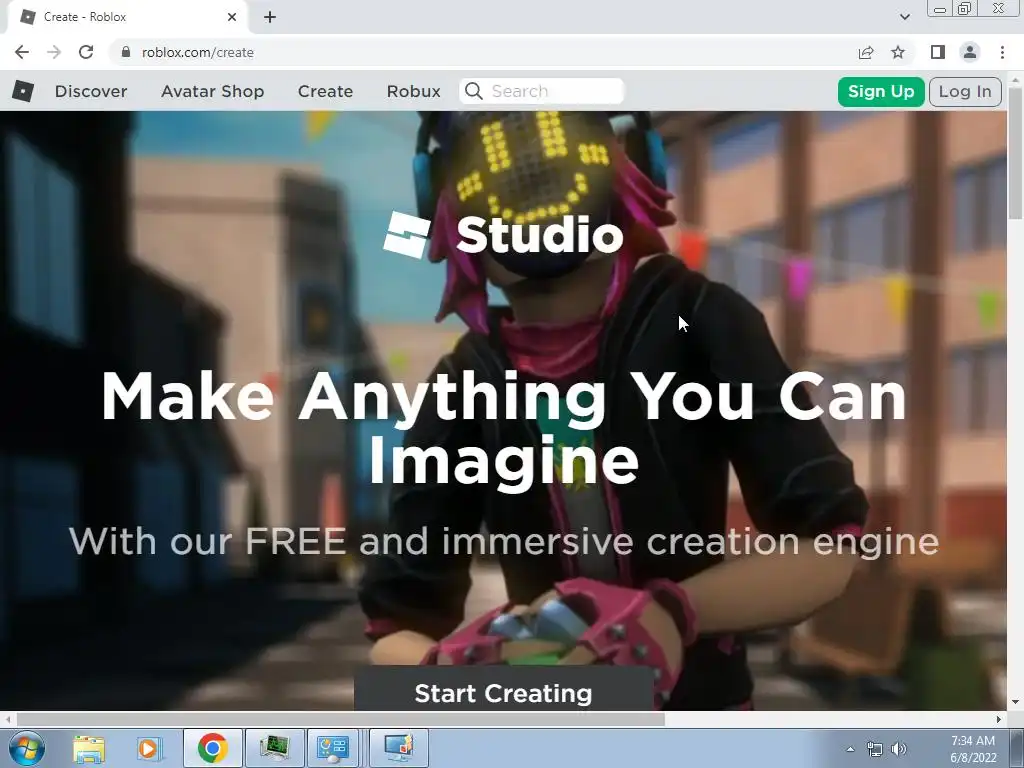Select the Create - Roblox tab
The height and width of the screenshot is (768, 1024).
click(x=127, y=17)
